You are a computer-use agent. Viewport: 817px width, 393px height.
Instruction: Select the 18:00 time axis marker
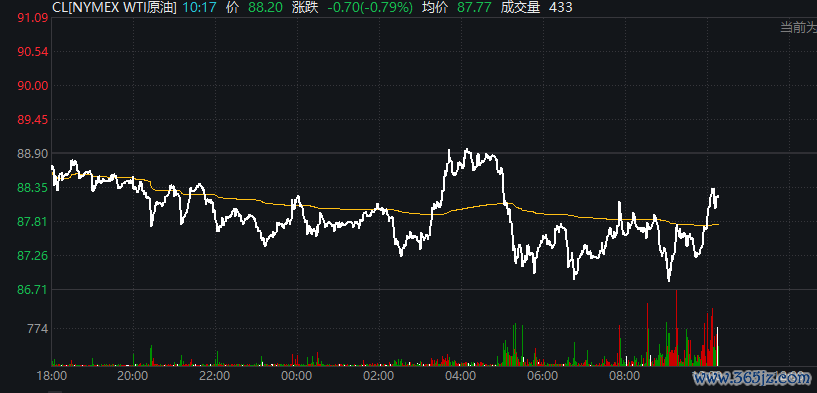pyautogui.click(x=52, y=375)
